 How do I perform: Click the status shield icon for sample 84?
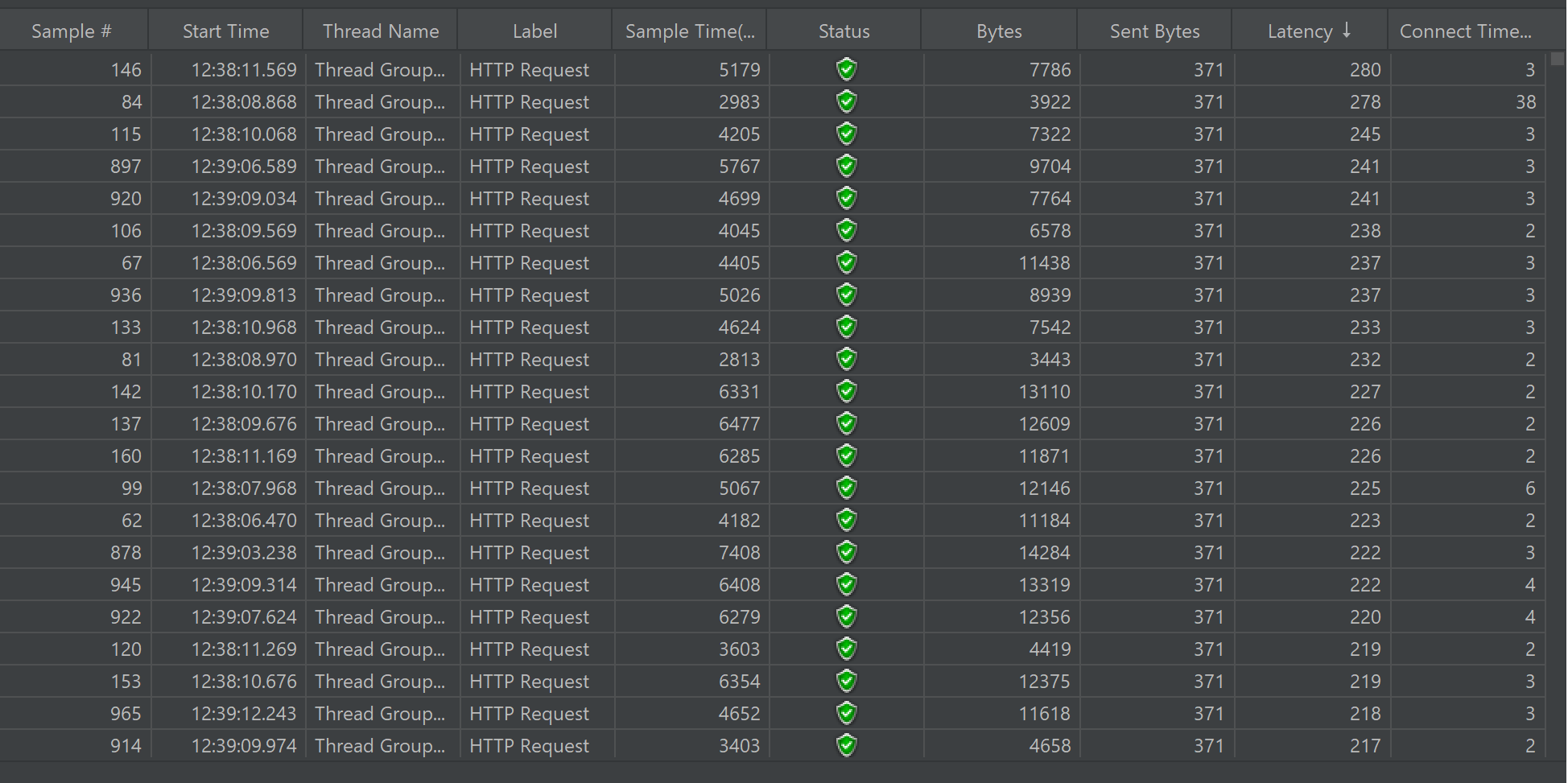(845, 102)
